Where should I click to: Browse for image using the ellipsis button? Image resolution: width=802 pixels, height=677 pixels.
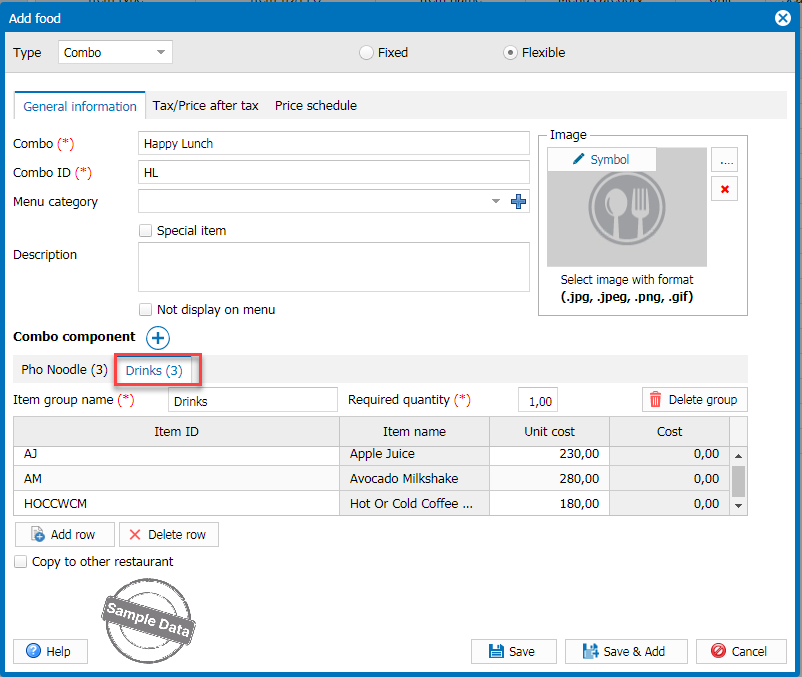(x=724, y=160)
